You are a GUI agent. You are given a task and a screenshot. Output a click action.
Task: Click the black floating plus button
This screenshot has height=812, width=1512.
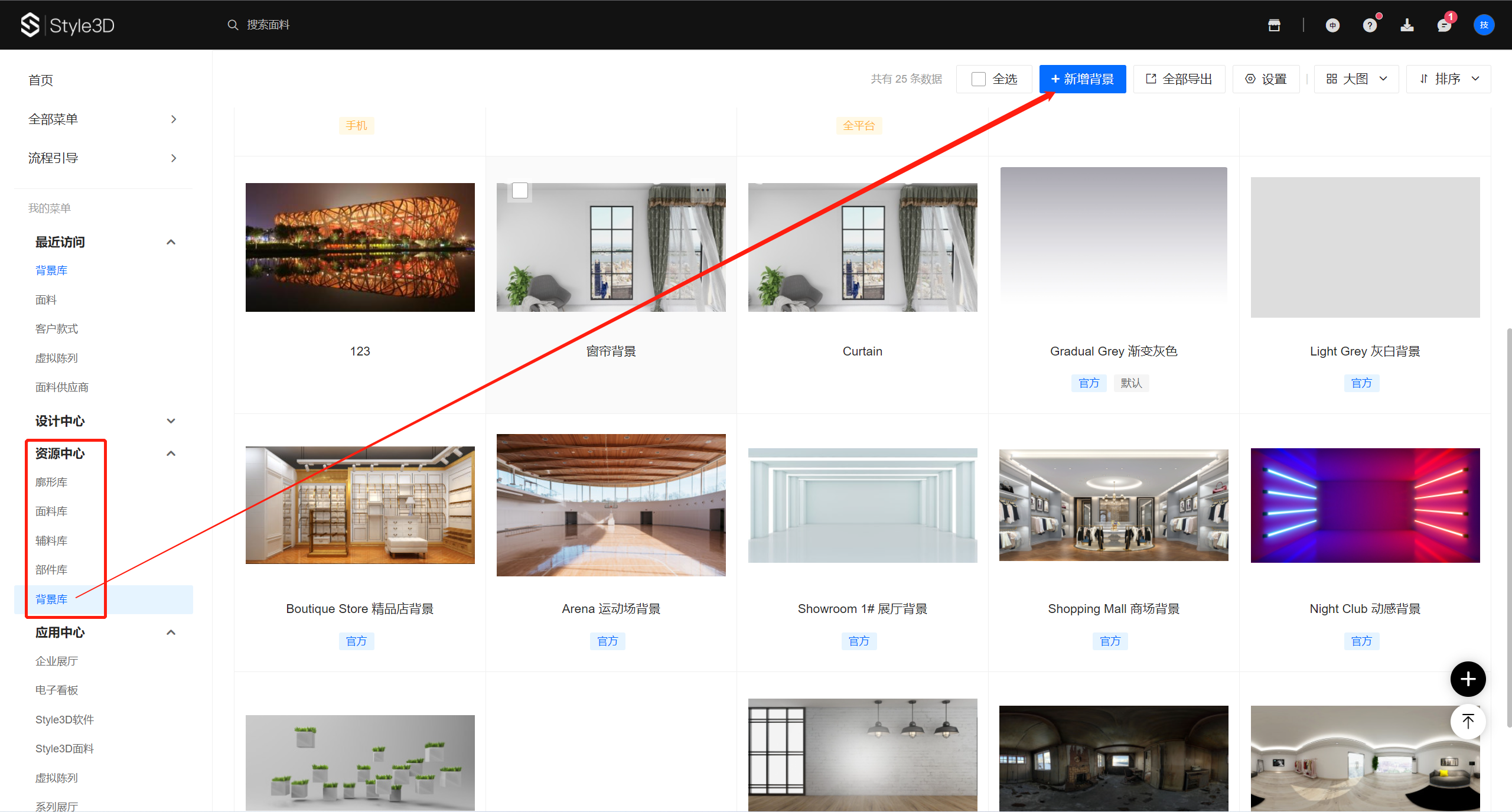(1468, 679)
